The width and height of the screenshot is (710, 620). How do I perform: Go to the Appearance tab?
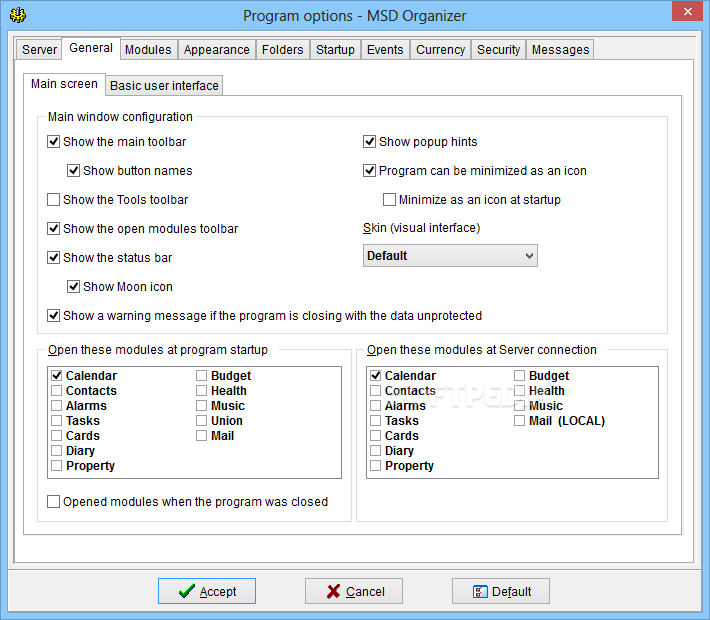(x=217, y=49)
